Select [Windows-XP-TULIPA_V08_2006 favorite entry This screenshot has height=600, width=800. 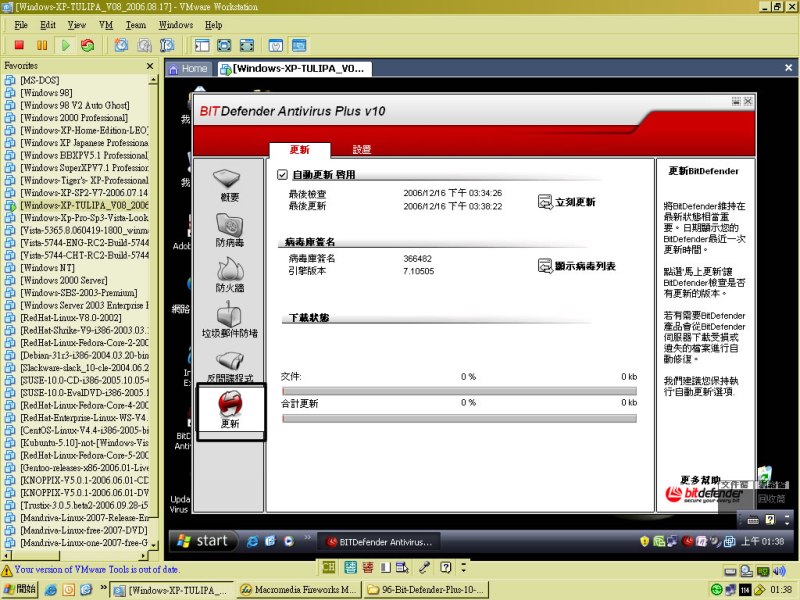76,205
